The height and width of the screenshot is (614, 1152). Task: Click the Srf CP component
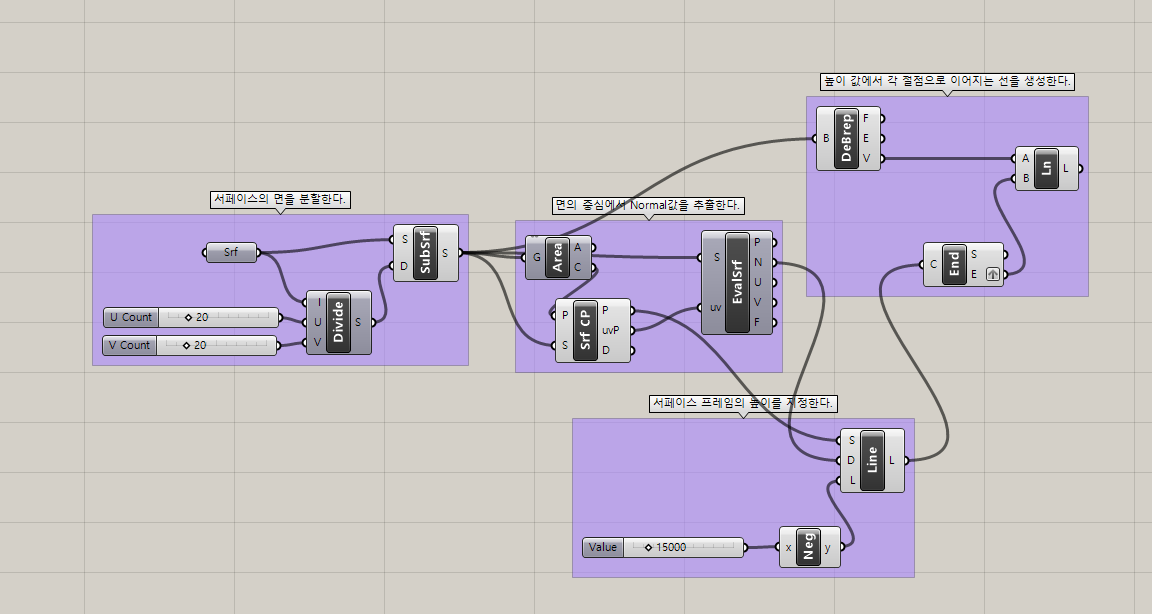point(586,330)
